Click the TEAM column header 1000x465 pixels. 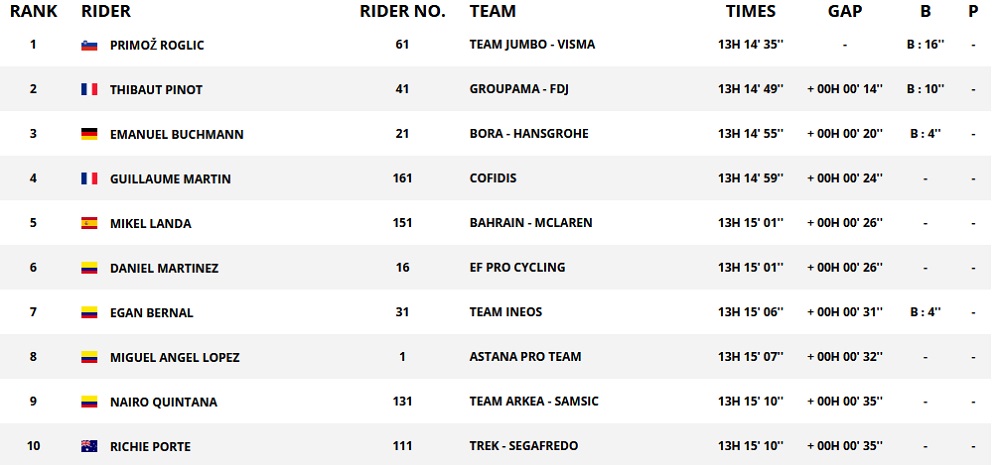coord(492,12)
